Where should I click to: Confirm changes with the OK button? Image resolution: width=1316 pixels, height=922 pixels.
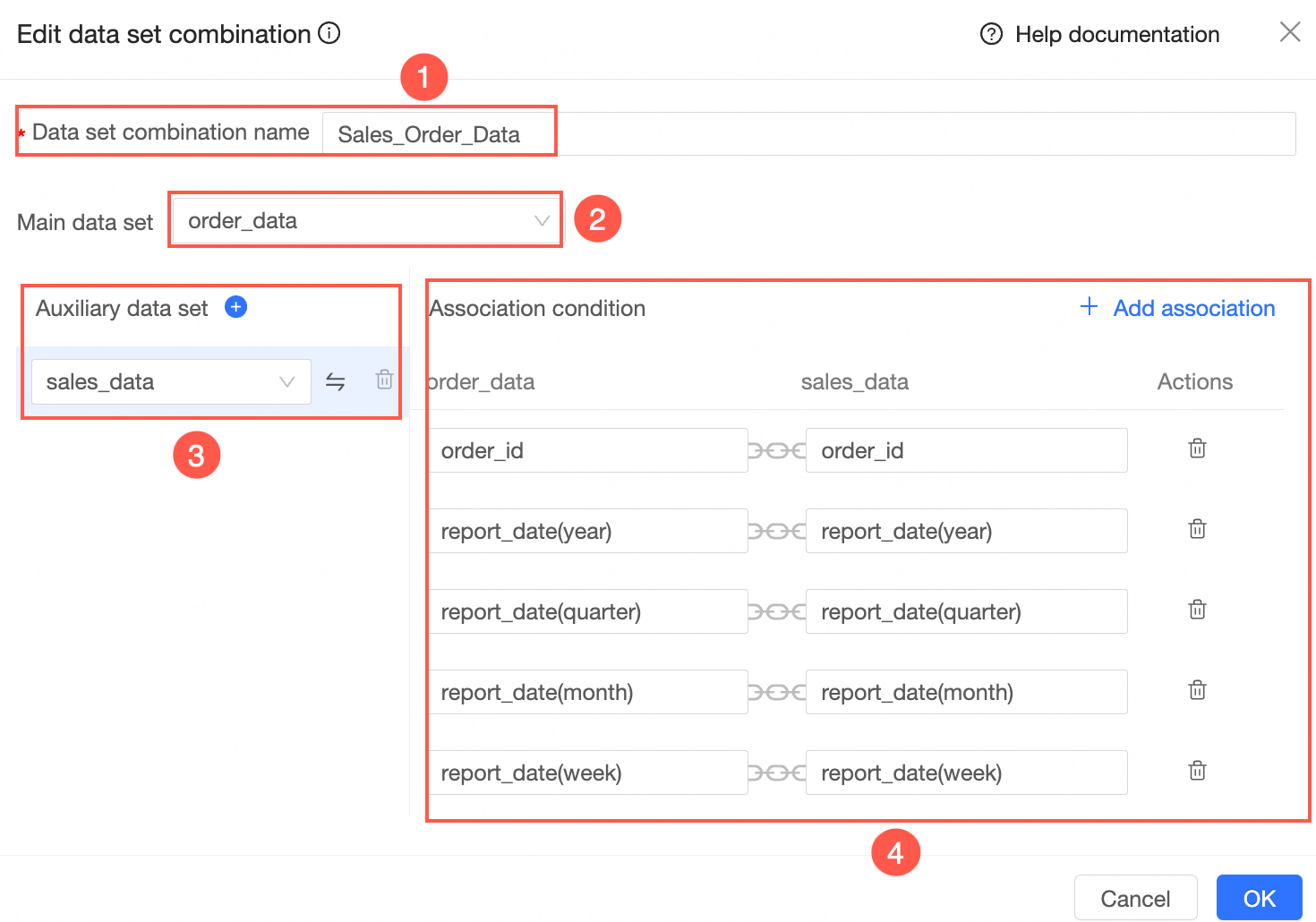pyautogui.click(x=1259, y=898)
